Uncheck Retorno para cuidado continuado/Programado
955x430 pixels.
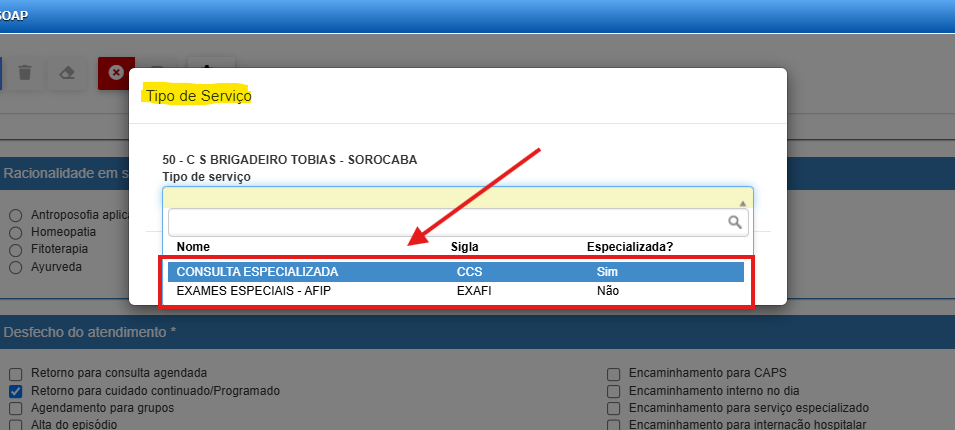tap(16, 391)
